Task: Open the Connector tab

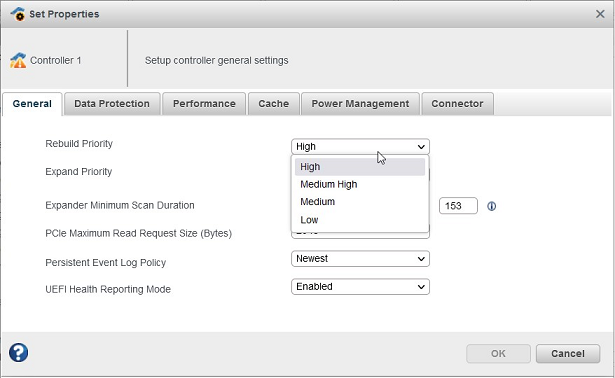Action: click(x=457, y=104)
